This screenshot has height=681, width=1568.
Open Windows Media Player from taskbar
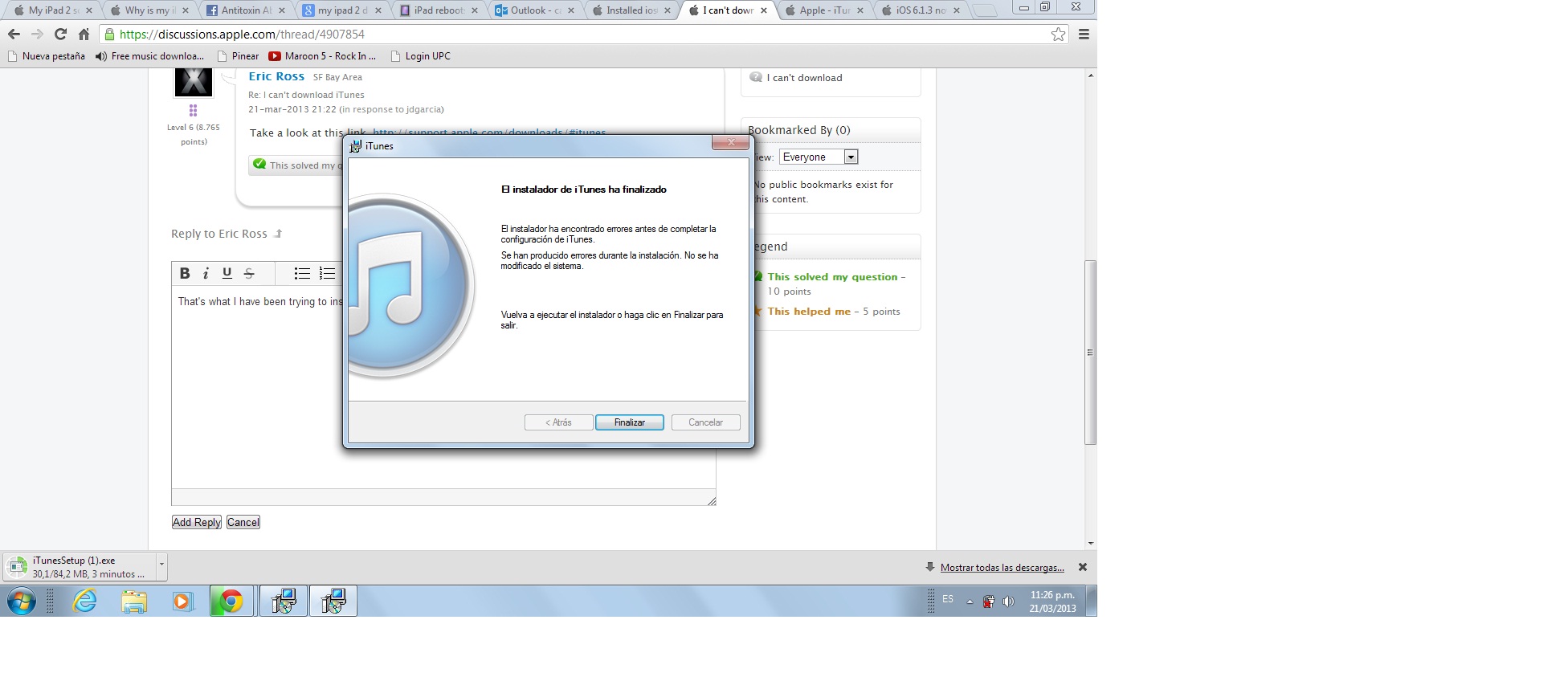tap(183, 601)
